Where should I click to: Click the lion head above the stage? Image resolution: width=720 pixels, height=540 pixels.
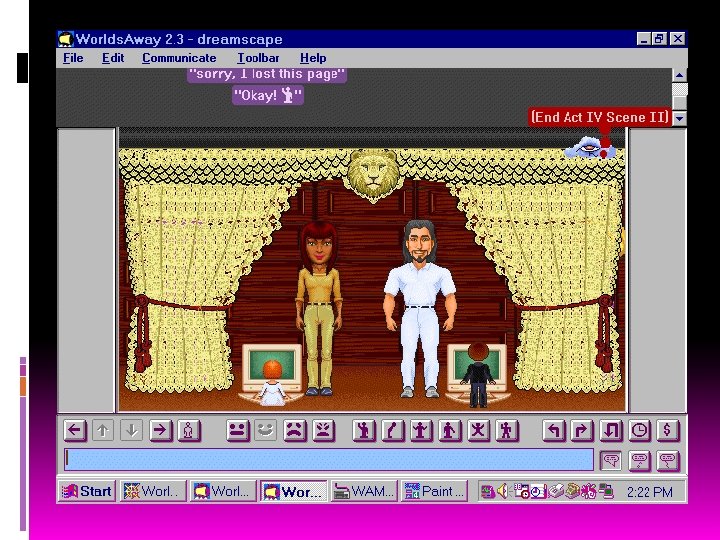tap(373, 174)
